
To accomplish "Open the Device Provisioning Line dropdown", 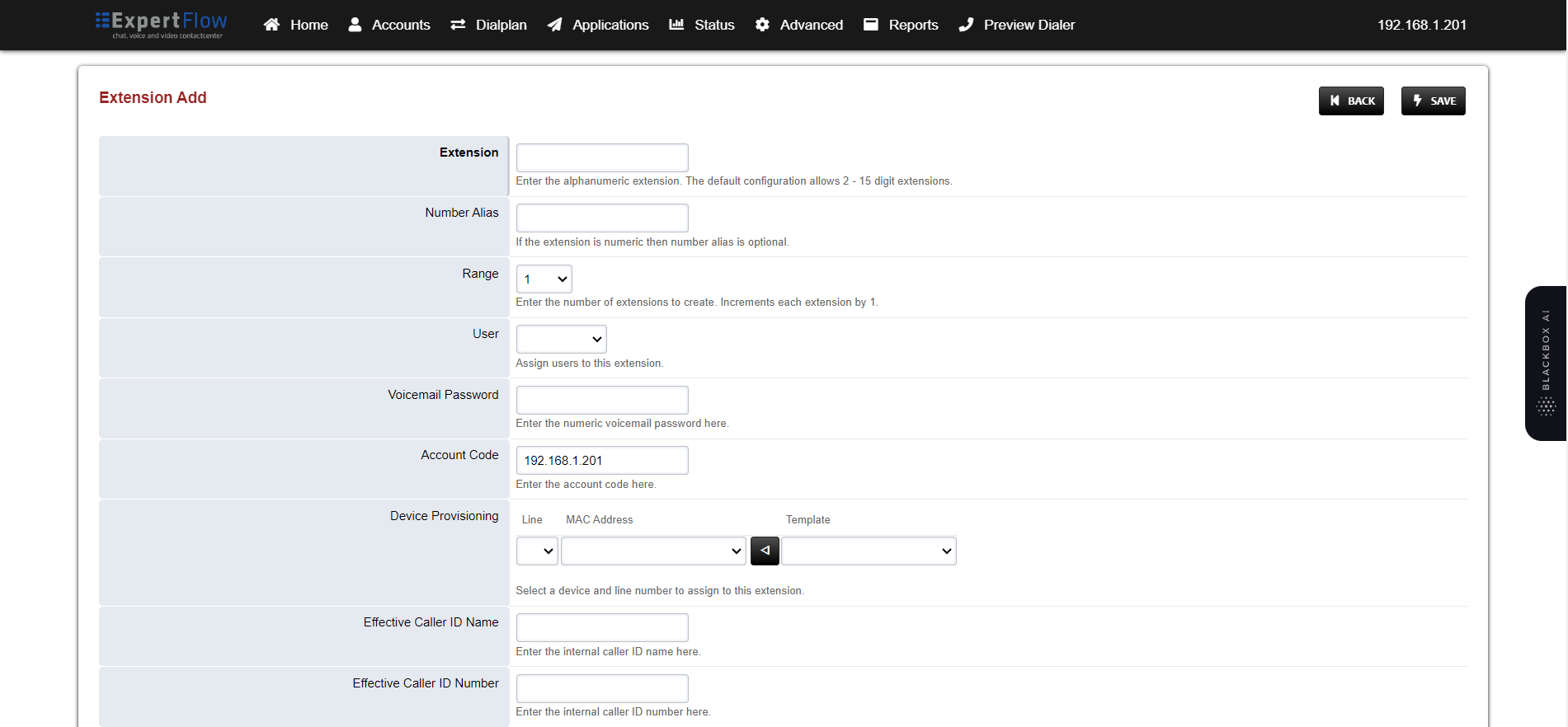I will 537,551.
